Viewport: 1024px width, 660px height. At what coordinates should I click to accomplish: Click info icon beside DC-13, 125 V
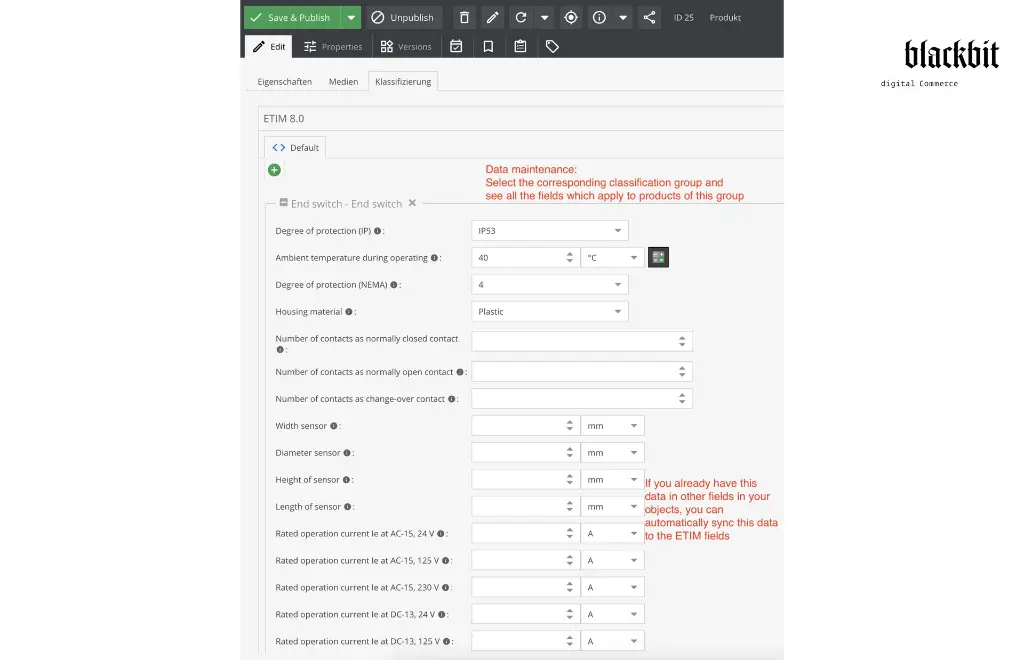point(447,642)
